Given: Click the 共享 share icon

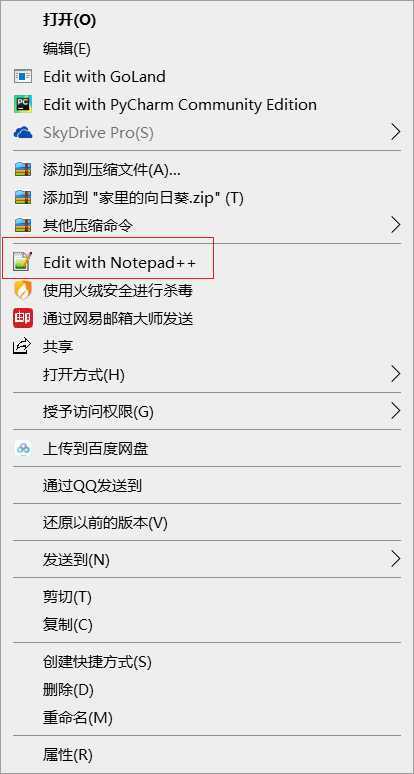Looking at the screenshot, I should pos(22,347).
